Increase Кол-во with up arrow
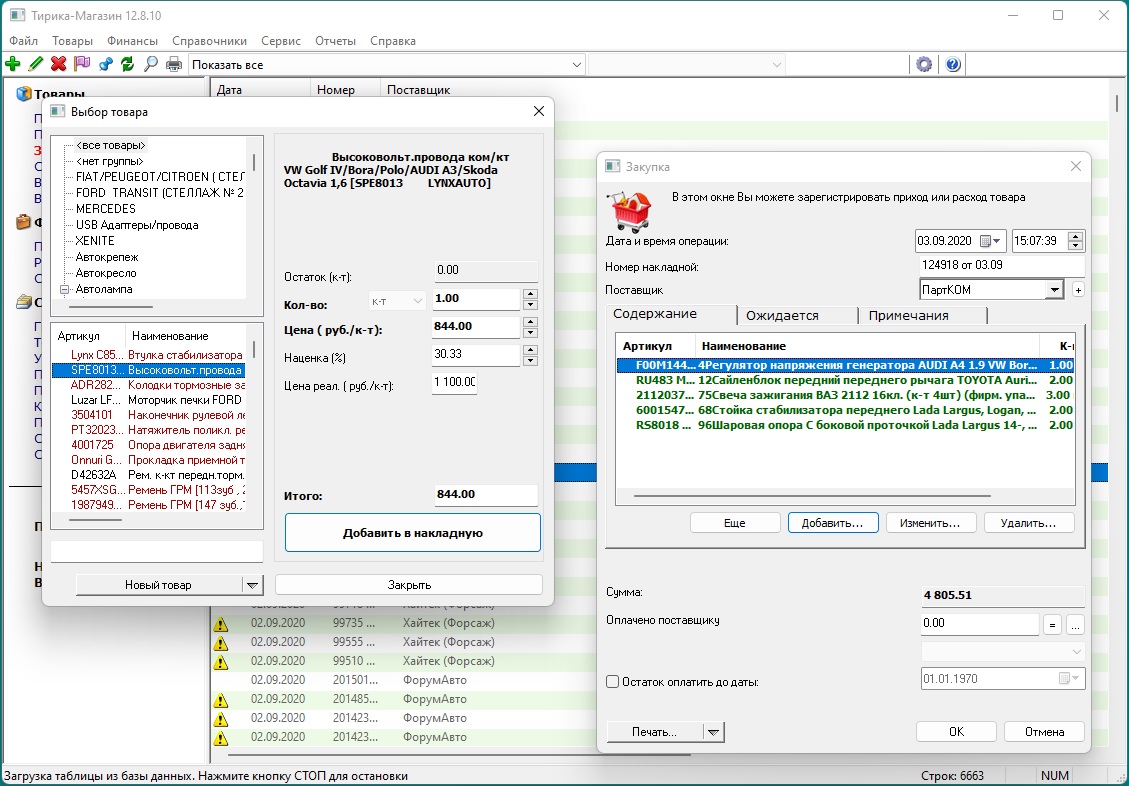 tap(531, 294)
